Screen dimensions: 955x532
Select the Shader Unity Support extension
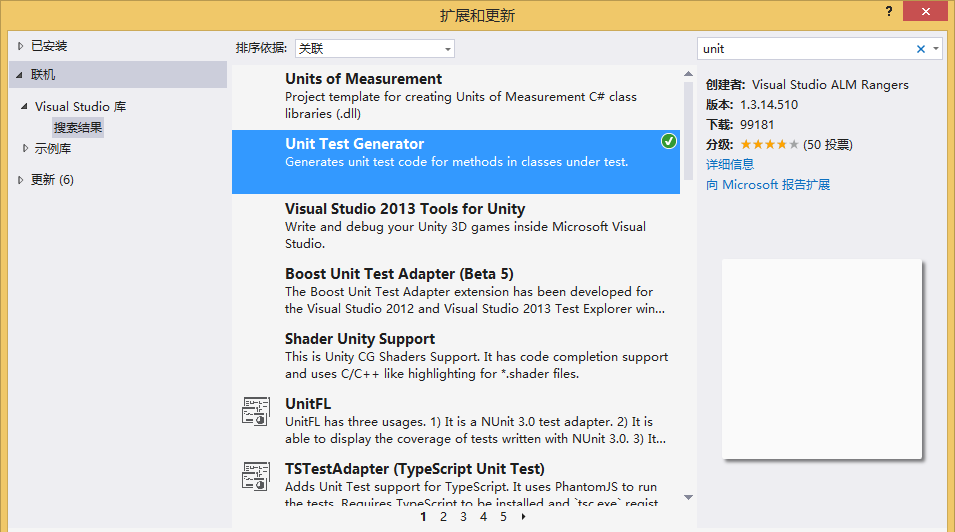(x=456, y=356)
